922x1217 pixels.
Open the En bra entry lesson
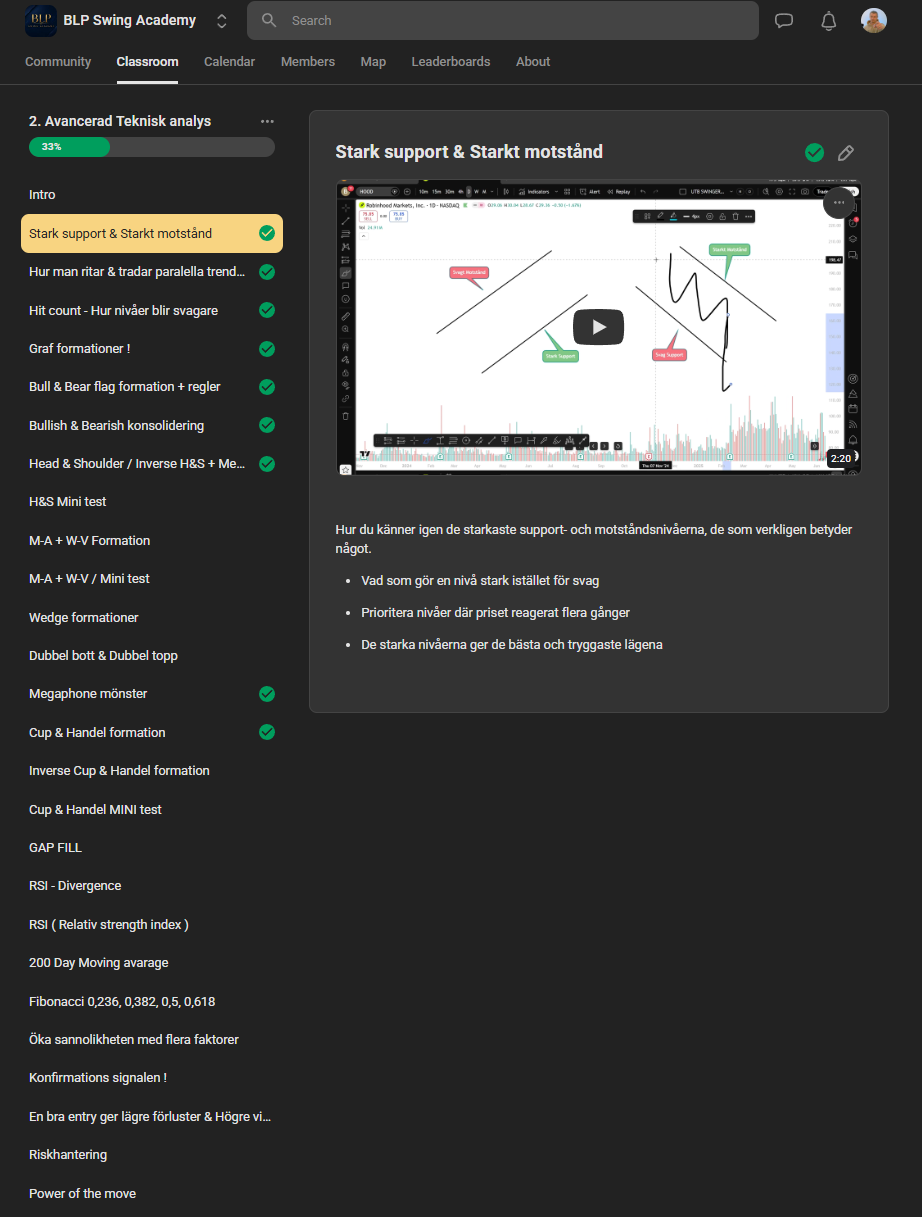pyautogui.click(x=152, y=1116)
